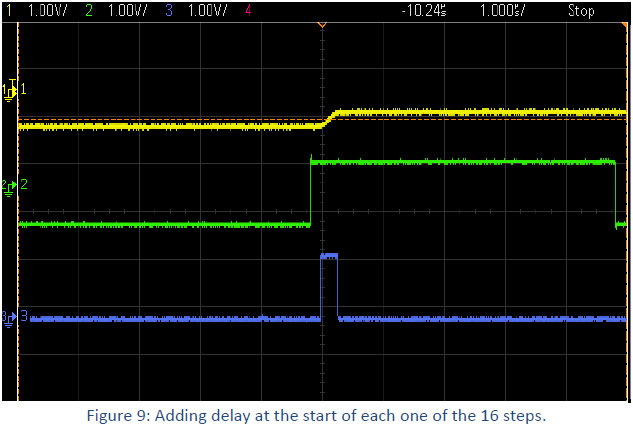
Task: Click the yellow channel 1 label number
Action: 23,90
